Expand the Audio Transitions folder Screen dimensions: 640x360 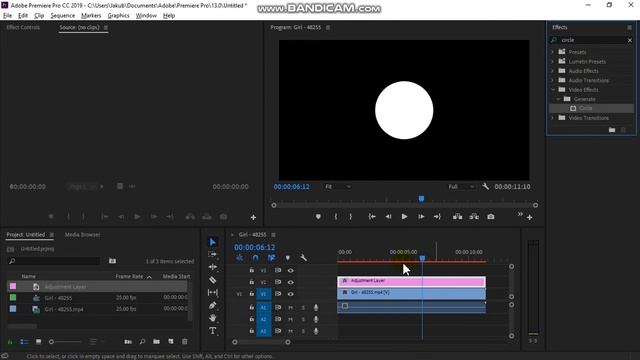tap(553, 80)
